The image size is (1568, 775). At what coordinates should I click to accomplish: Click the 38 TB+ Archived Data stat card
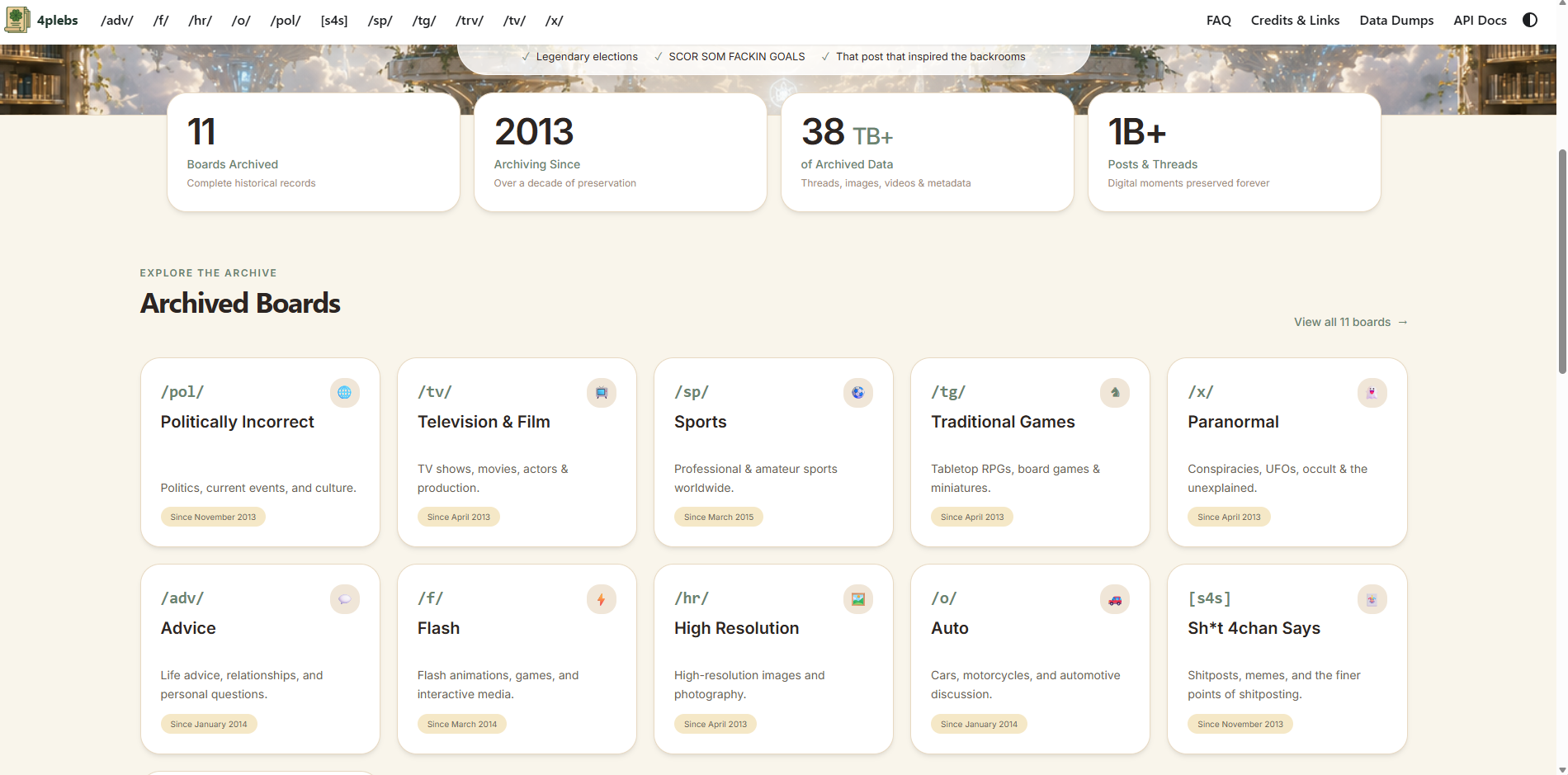[928, 152]
